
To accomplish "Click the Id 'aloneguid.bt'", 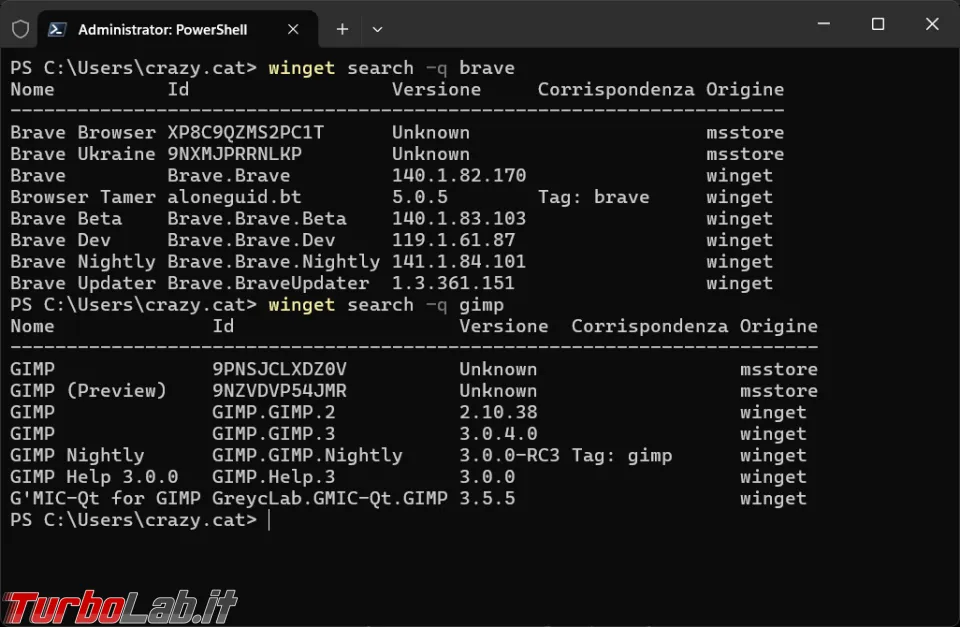I will pos(234,197).
